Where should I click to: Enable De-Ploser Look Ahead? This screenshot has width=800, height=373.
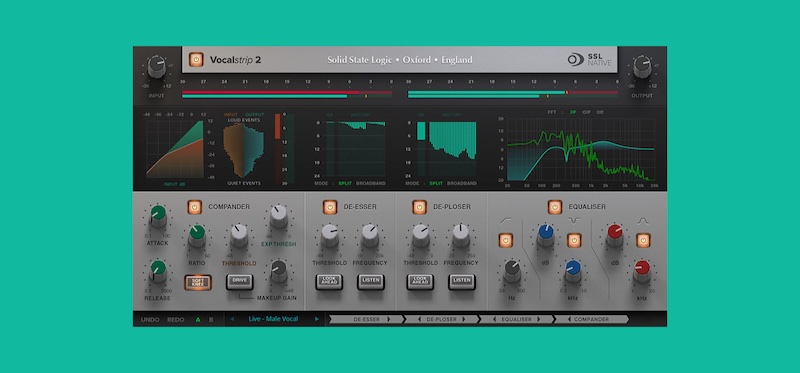(420, 282)
